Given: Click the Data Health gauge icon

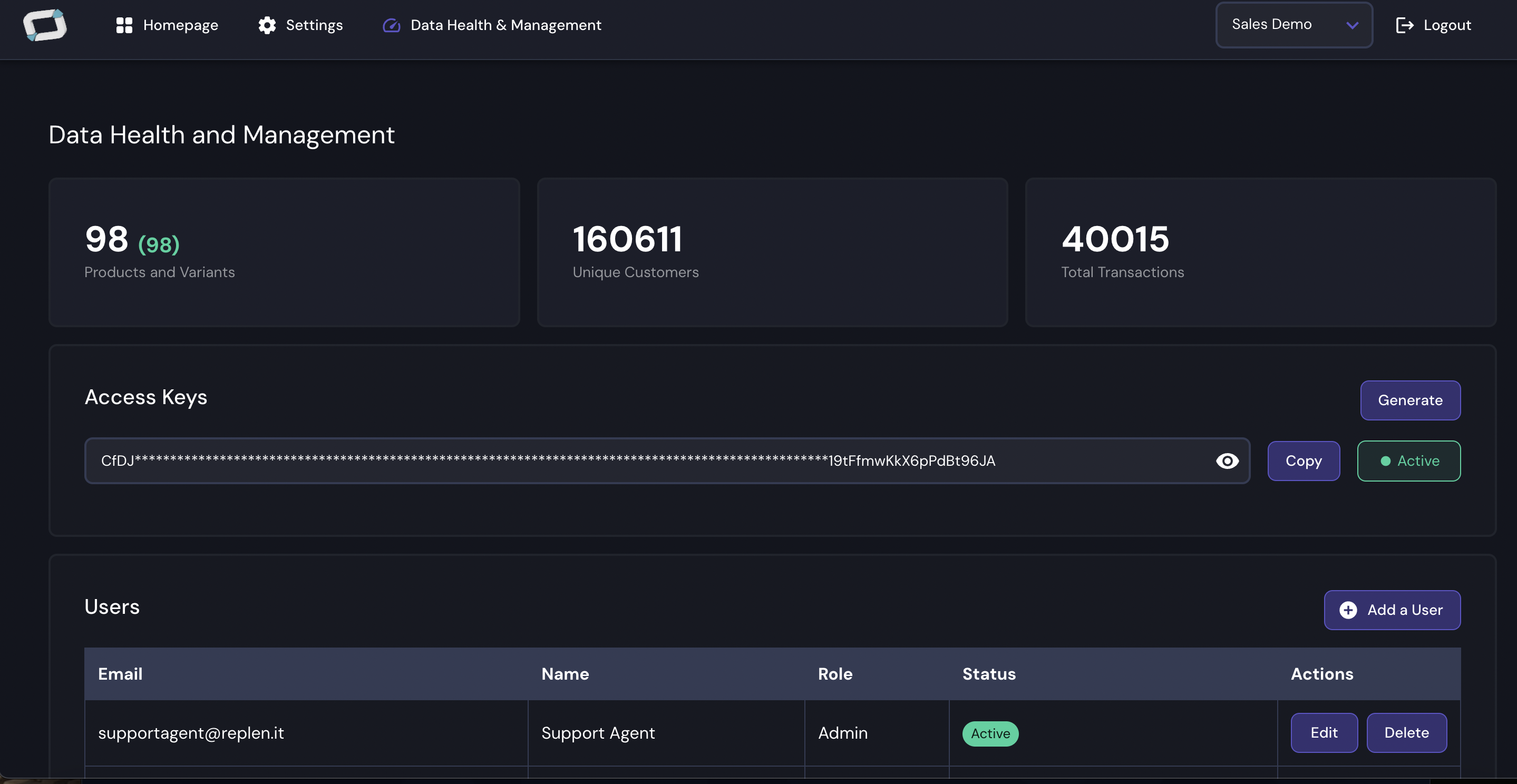Looking at the screenshot, I should 392,25.
